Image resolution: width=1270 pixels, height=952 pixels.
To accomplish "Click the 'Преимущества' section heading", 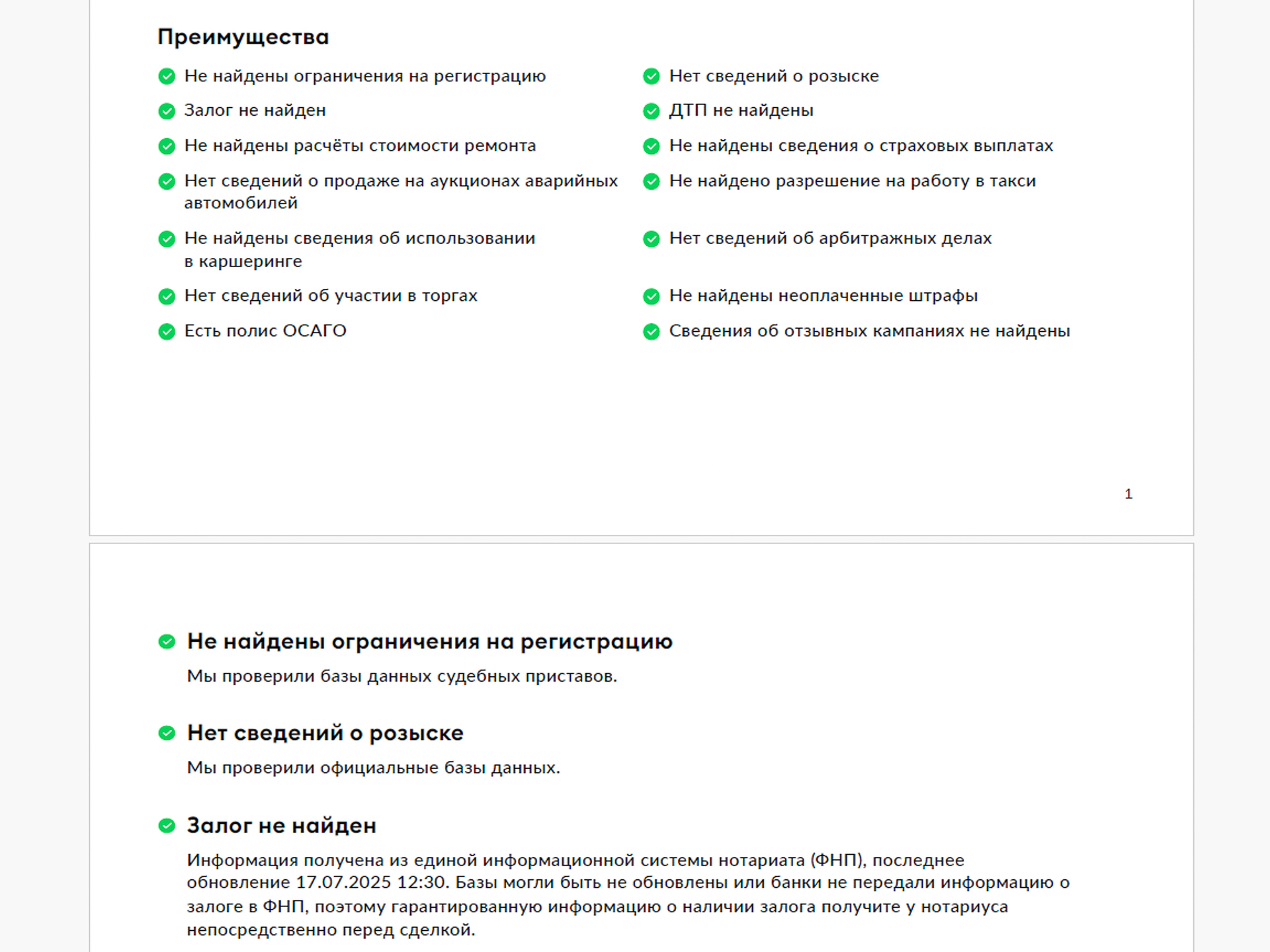I will tap(243, 37).
